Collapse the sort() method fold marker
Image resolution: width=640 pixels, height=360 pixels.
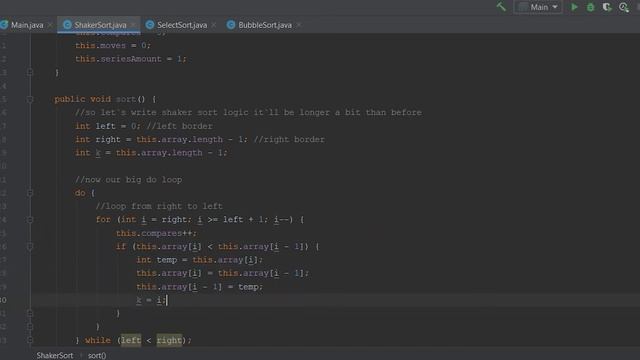pyautogui.click(x=30, y=99)
